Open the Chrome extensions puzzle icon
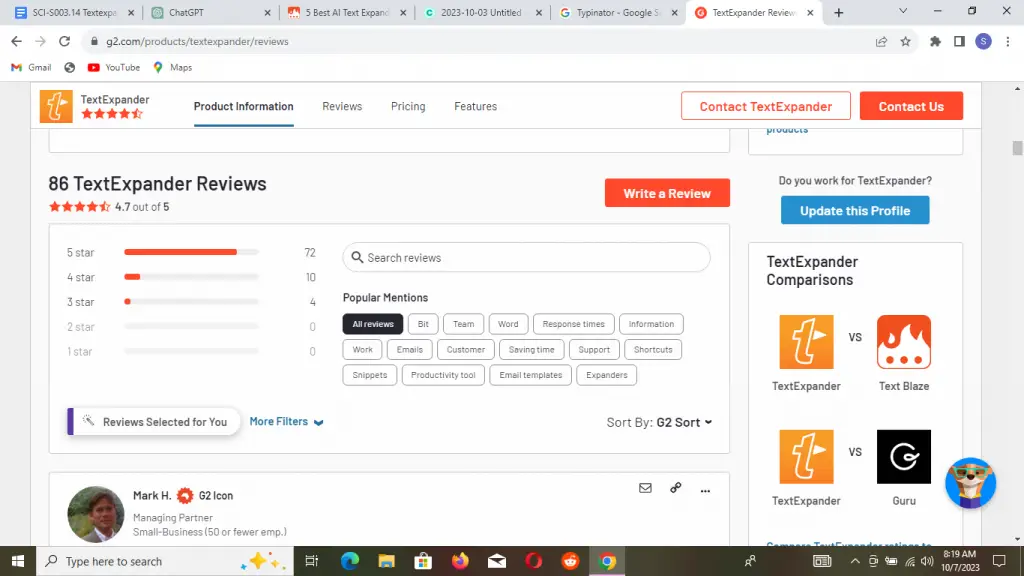The image size is (1024, 576). 935,41
